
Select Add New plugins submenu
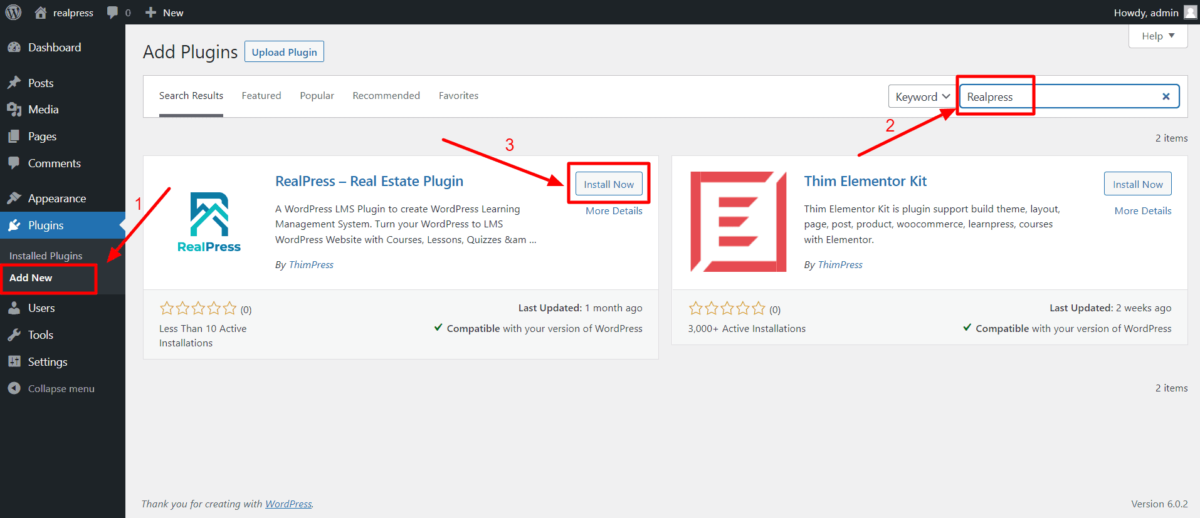click(31, 278)
